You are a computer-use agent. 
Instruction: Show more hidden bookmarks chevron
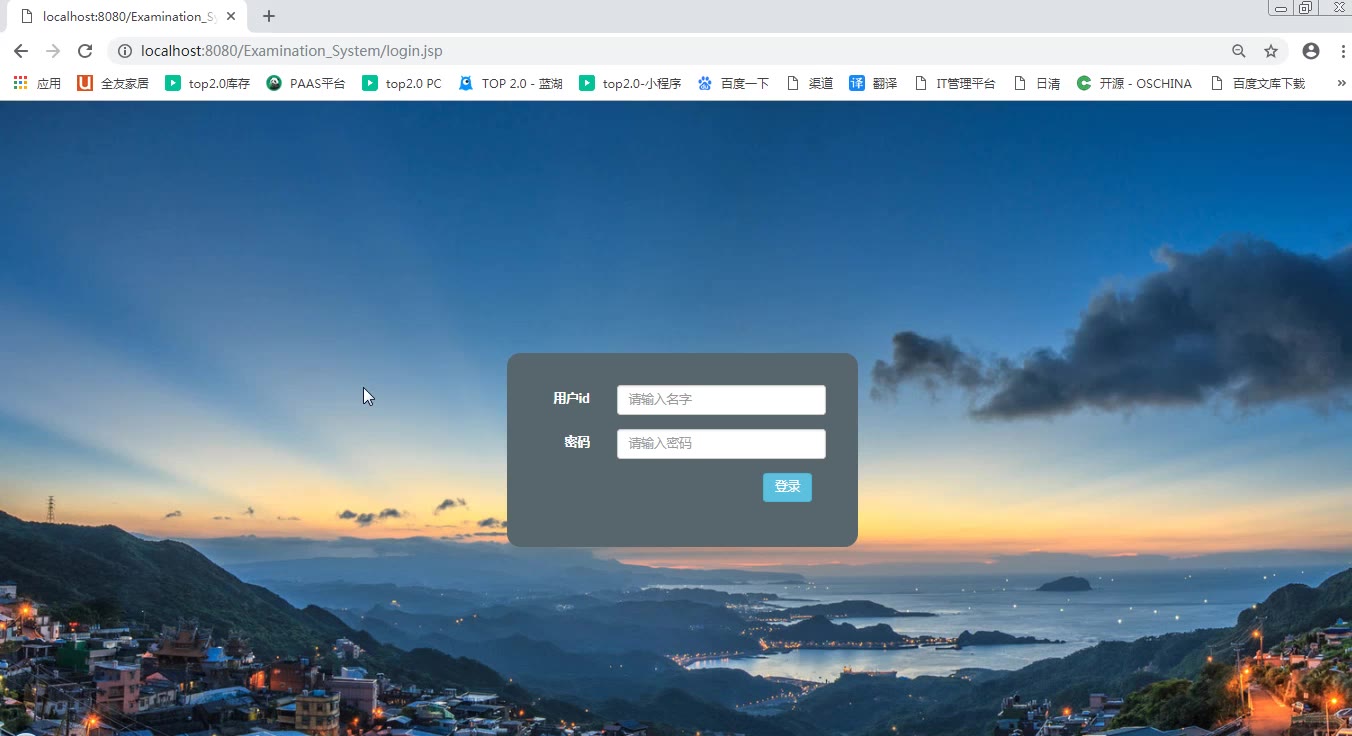tap(1341, 83)
